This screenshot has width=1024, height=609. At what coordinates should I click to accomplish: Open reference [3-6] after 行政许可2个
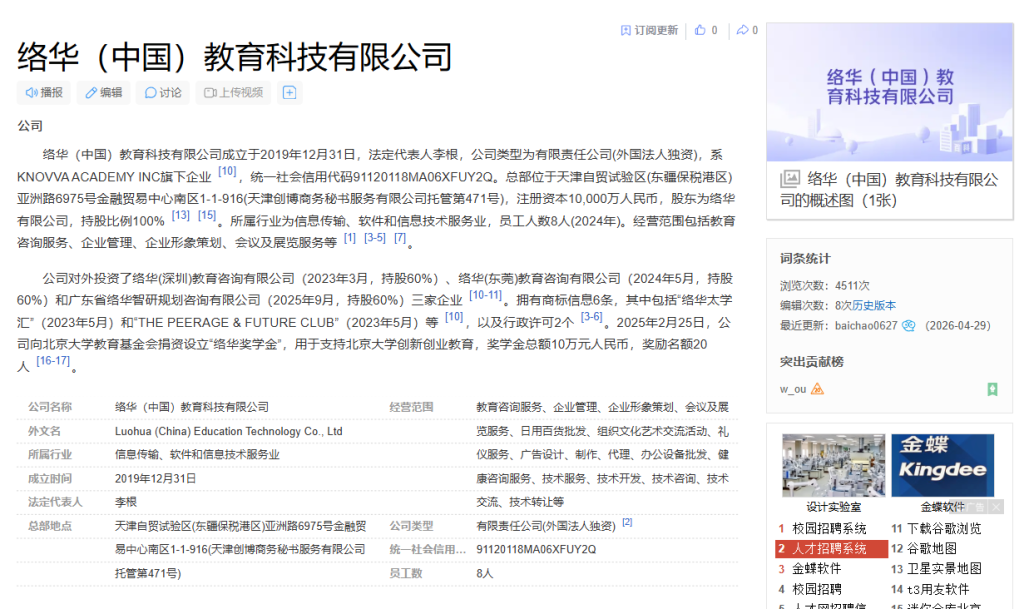[592, 317]
